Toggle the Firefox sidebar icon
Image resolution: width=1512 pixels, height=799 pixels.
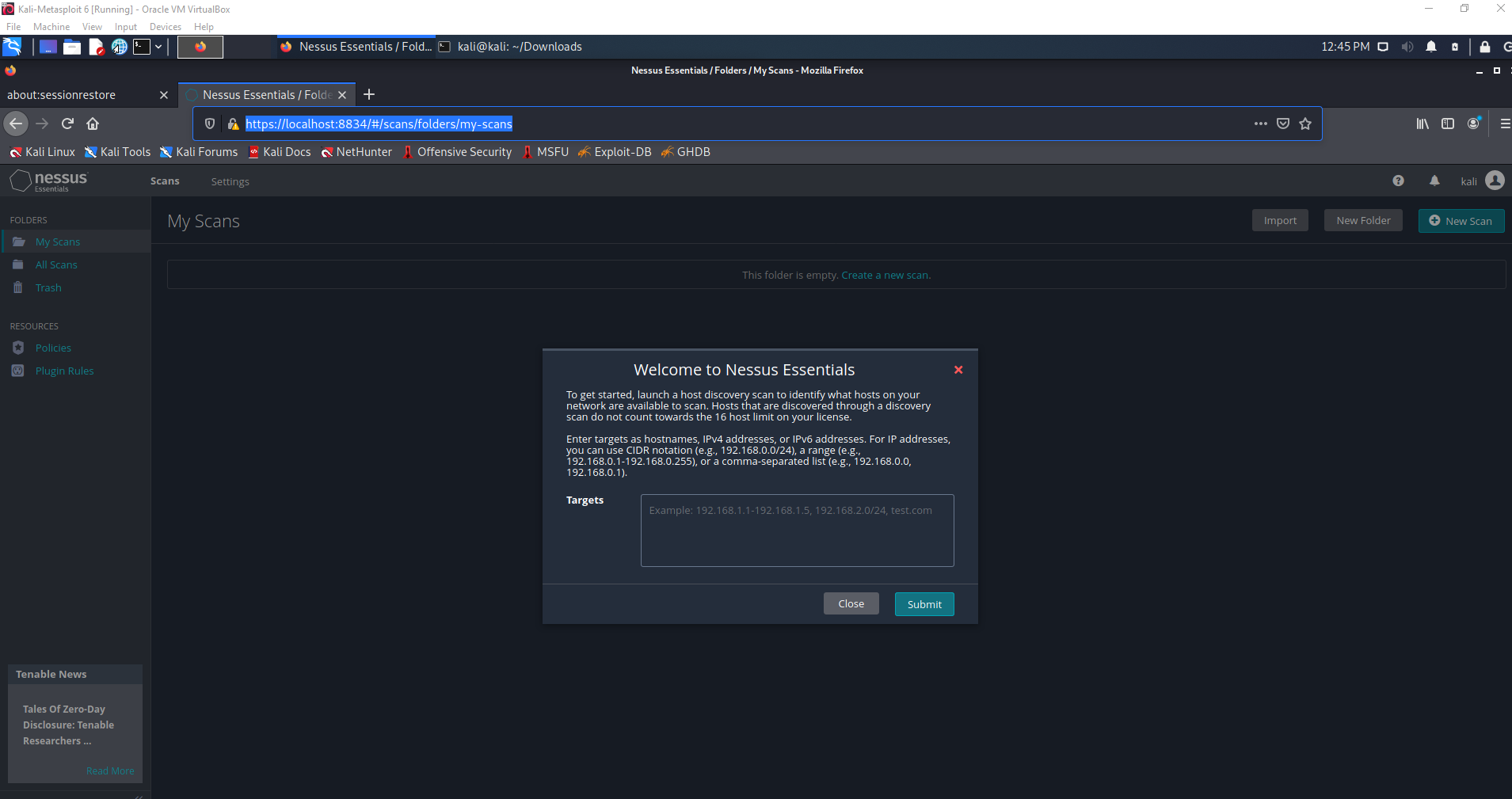[1448, 124]
